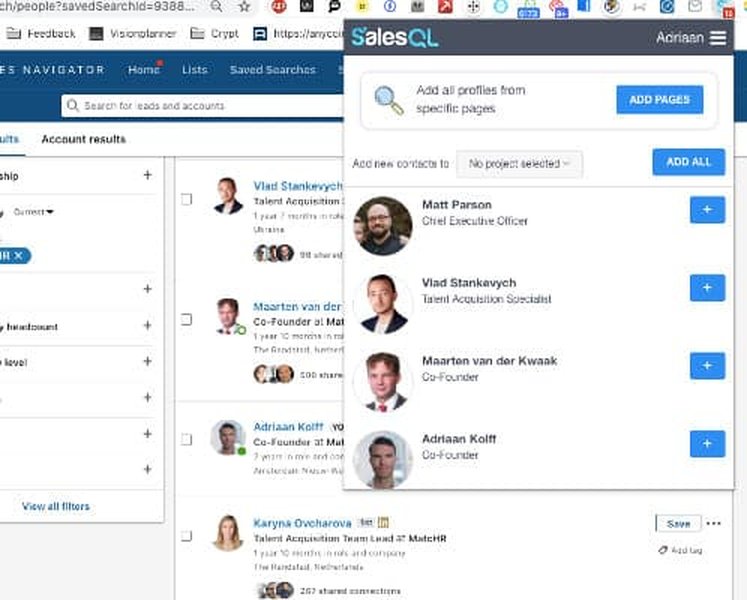The image size is (747, 600).
Task: Open the four-arrow cross extension icon
Action: (474, 7)
